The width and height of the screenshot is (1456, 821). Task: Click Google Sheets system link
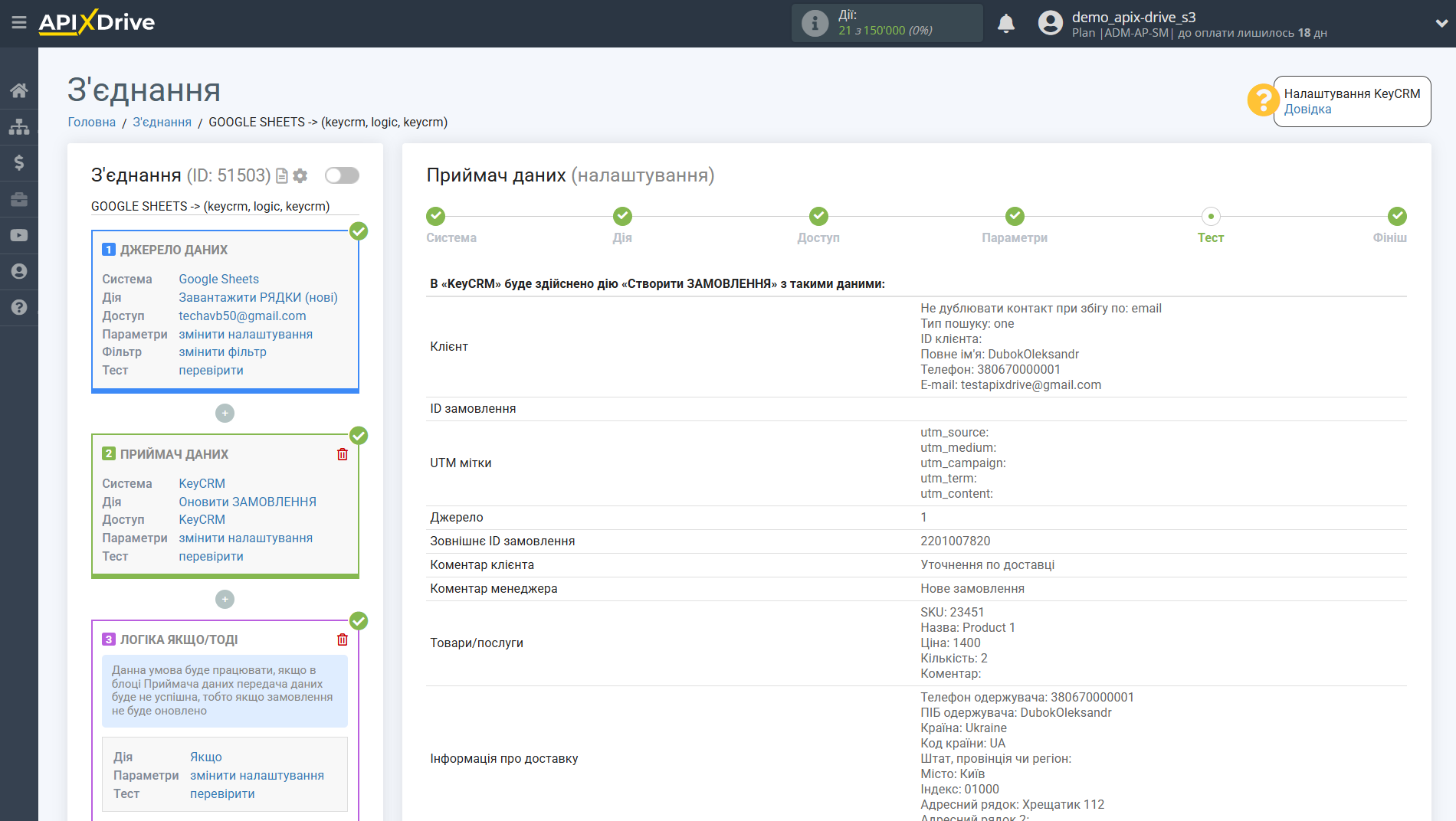coord(218,279)
